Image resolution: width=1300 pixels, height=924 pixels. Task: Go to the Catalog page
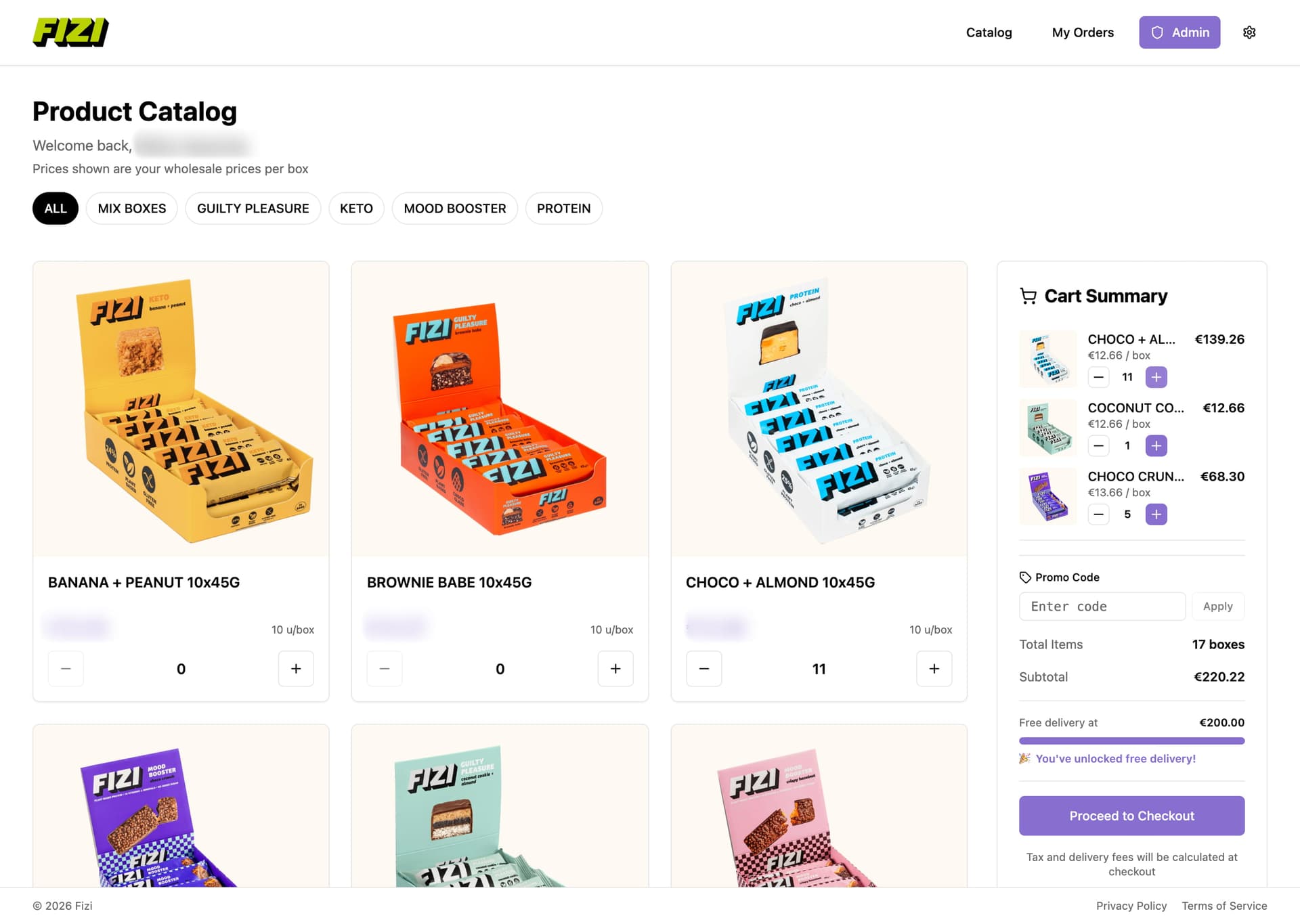[989, 32]
